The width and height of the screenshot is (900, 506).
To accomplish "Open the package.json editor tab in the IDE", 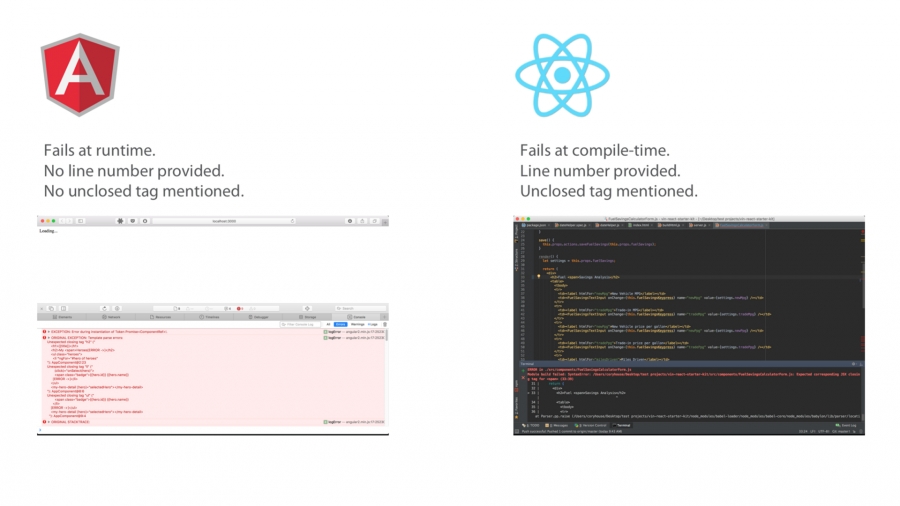I will pyautogui.click(x=536, y=225).
